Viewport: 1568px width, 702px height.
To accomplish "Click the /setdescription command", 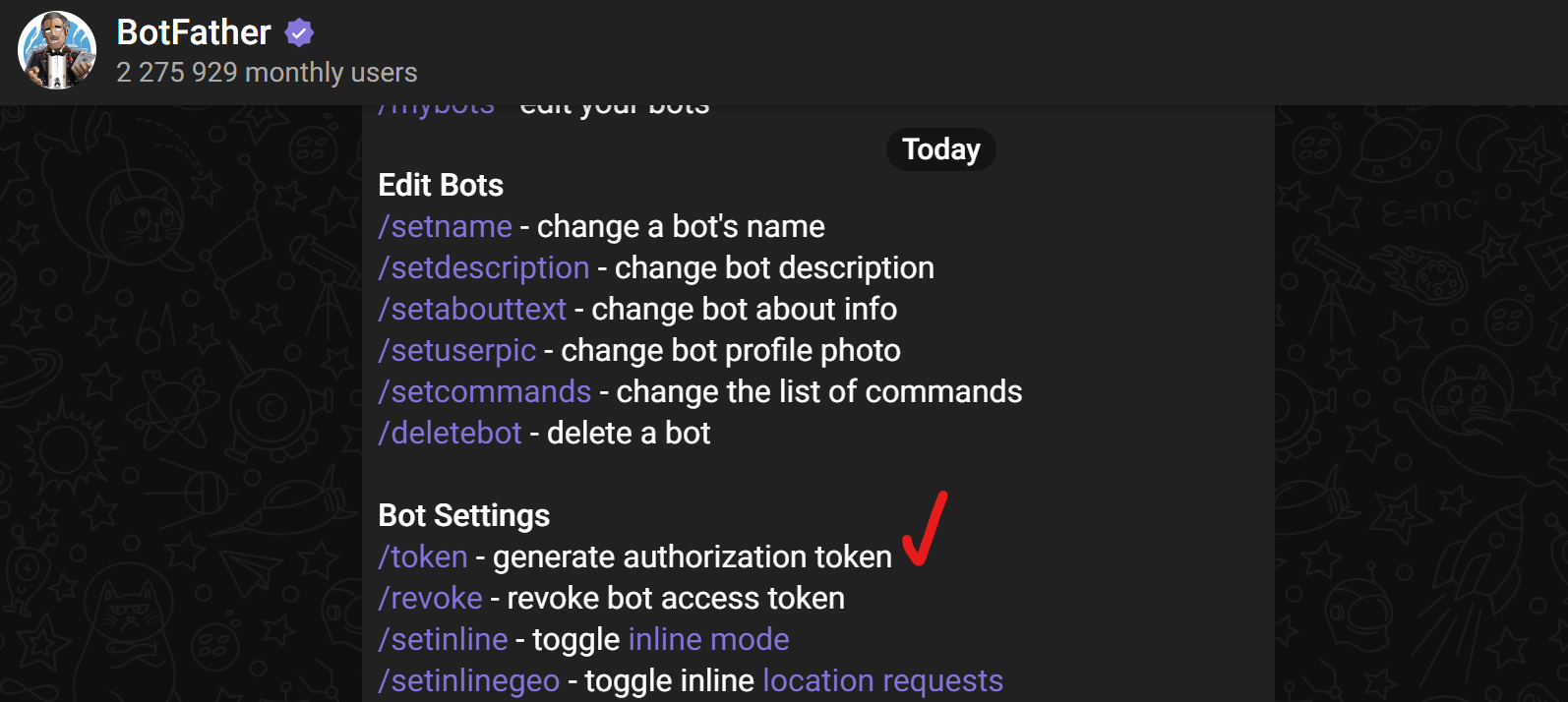I will [484, 268].
